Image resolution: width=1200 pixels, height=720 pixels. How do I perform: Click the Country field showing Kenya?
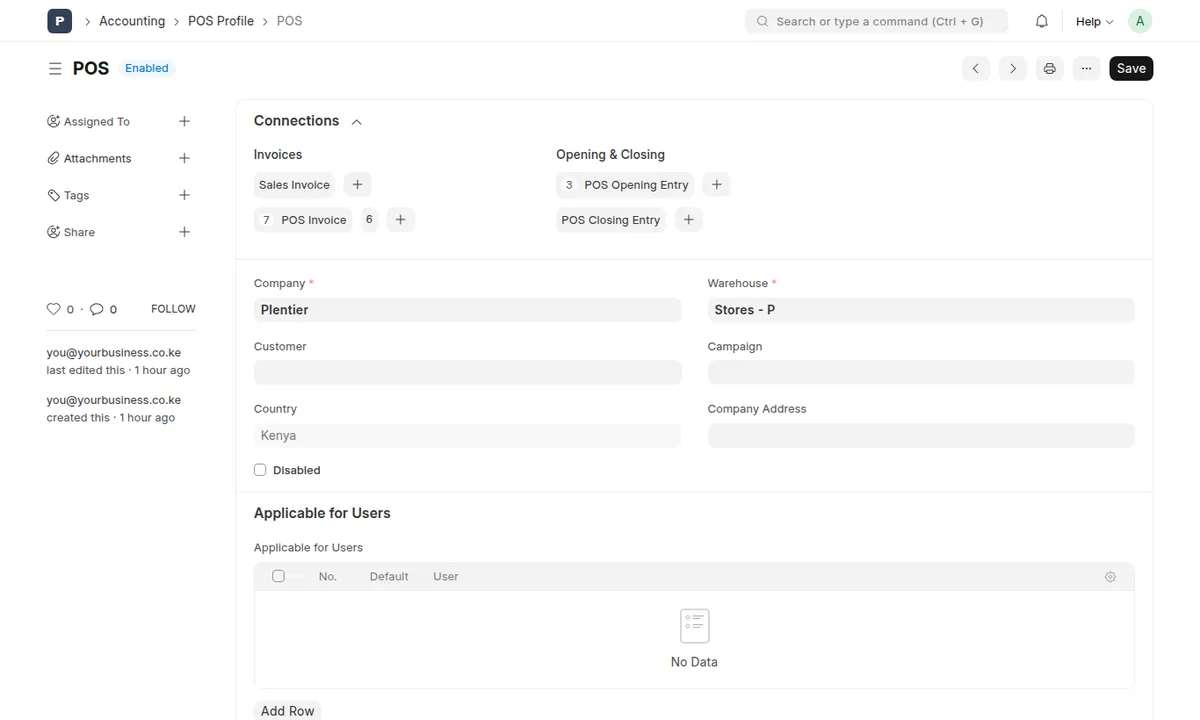click(x=467, y=435)
